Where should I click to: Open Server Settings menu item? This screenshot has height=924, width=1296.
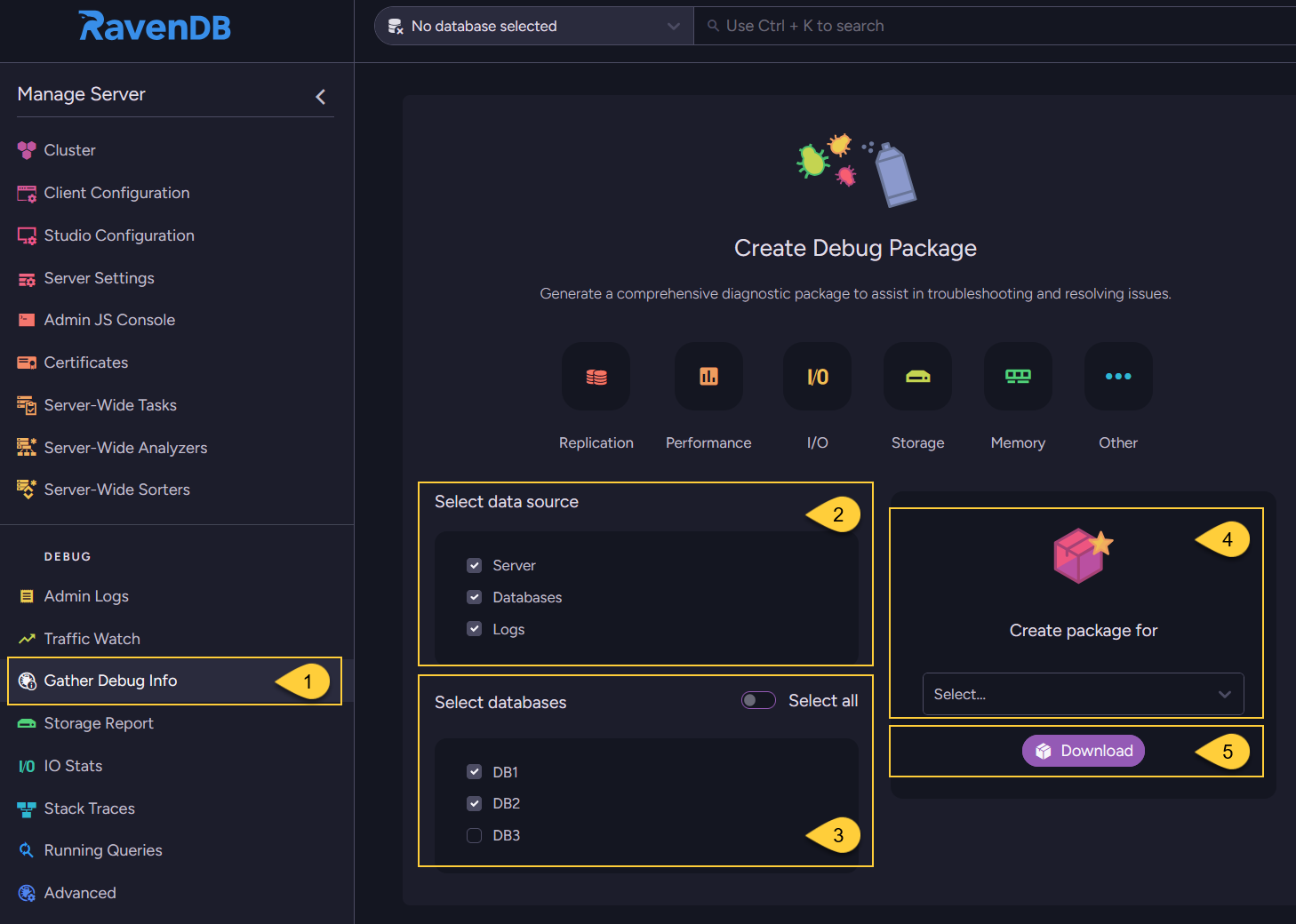click(x=100, y=278)
